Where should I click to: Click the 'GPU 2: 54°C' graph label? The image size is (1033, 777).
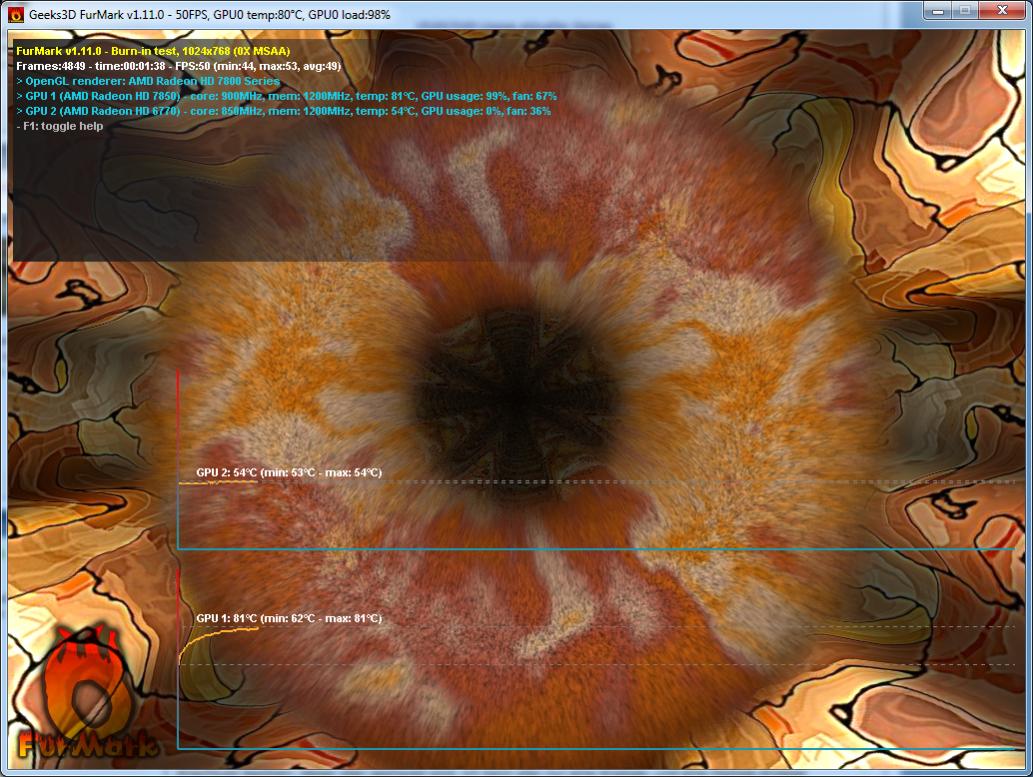coord(289,473)
